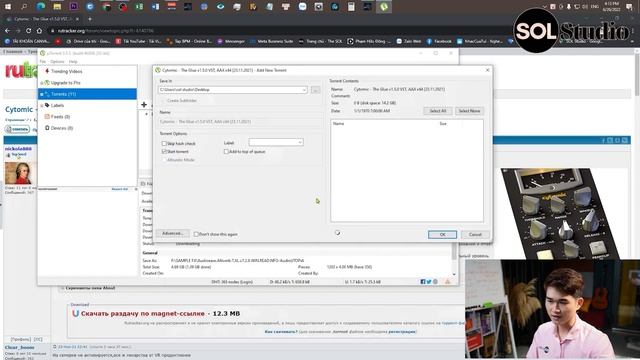Close the Cytomic browser tab

tap(77, 19)
